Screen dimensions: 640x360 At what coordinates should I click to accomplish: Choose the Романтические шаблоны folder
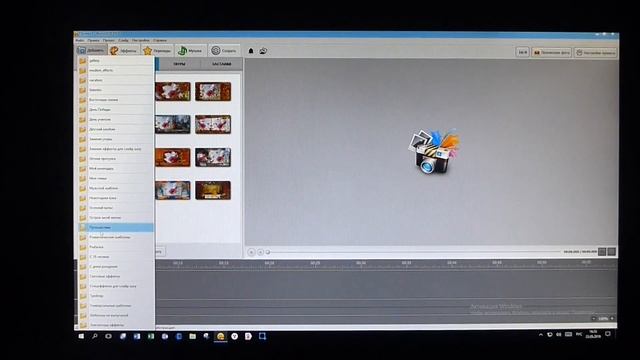116,237
